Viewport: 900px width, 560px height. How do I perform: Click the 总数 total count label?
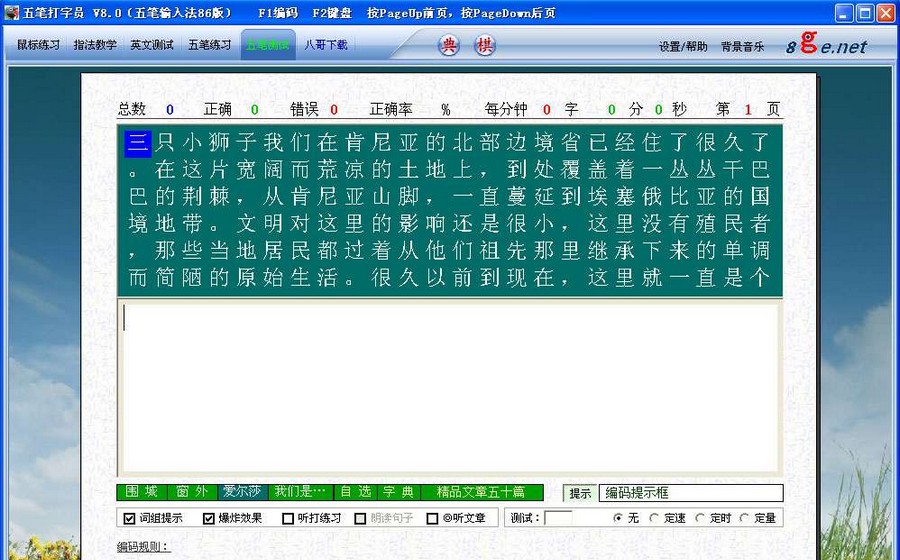pos(132,109)
